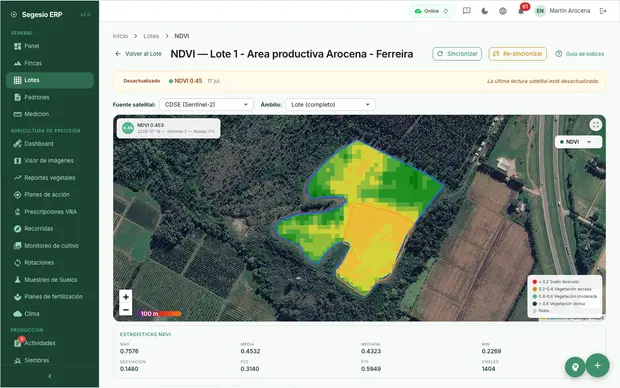
Task: Zoom out the map with minus button
Action: pyautogui.click(x=126, y=309)
